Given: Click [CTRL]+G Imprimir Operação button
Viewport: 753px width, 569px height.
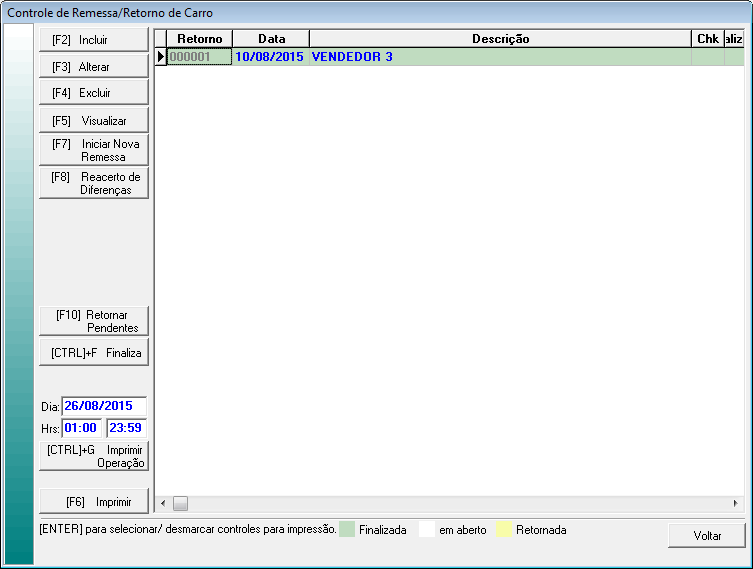Looking at the screenshot, I should click(93, 456).
